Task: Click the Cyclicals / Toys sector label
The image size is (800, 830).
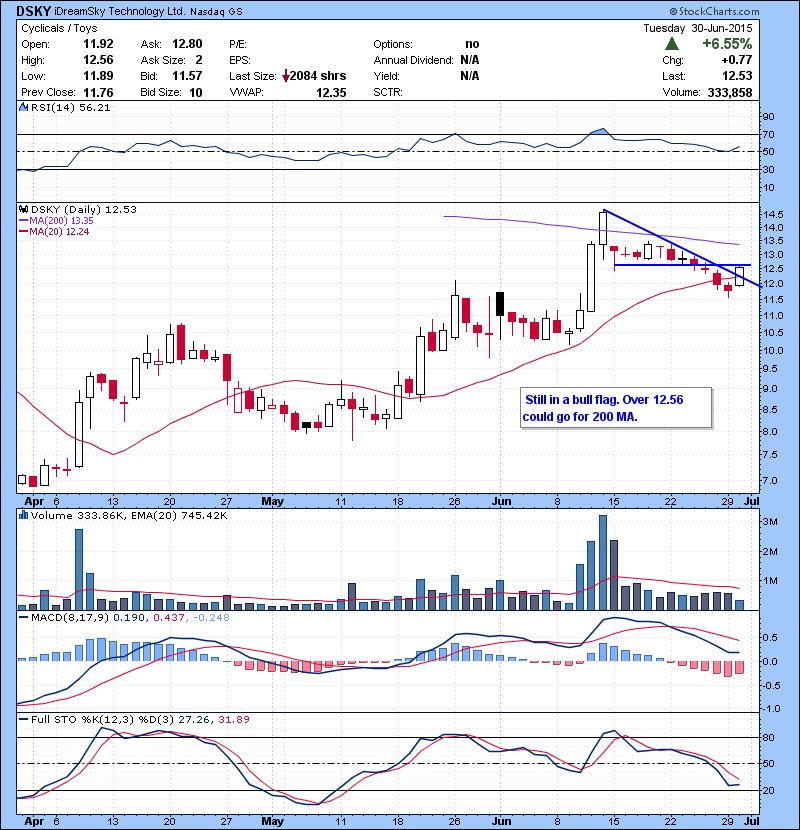Action: (x=59, y=28)
